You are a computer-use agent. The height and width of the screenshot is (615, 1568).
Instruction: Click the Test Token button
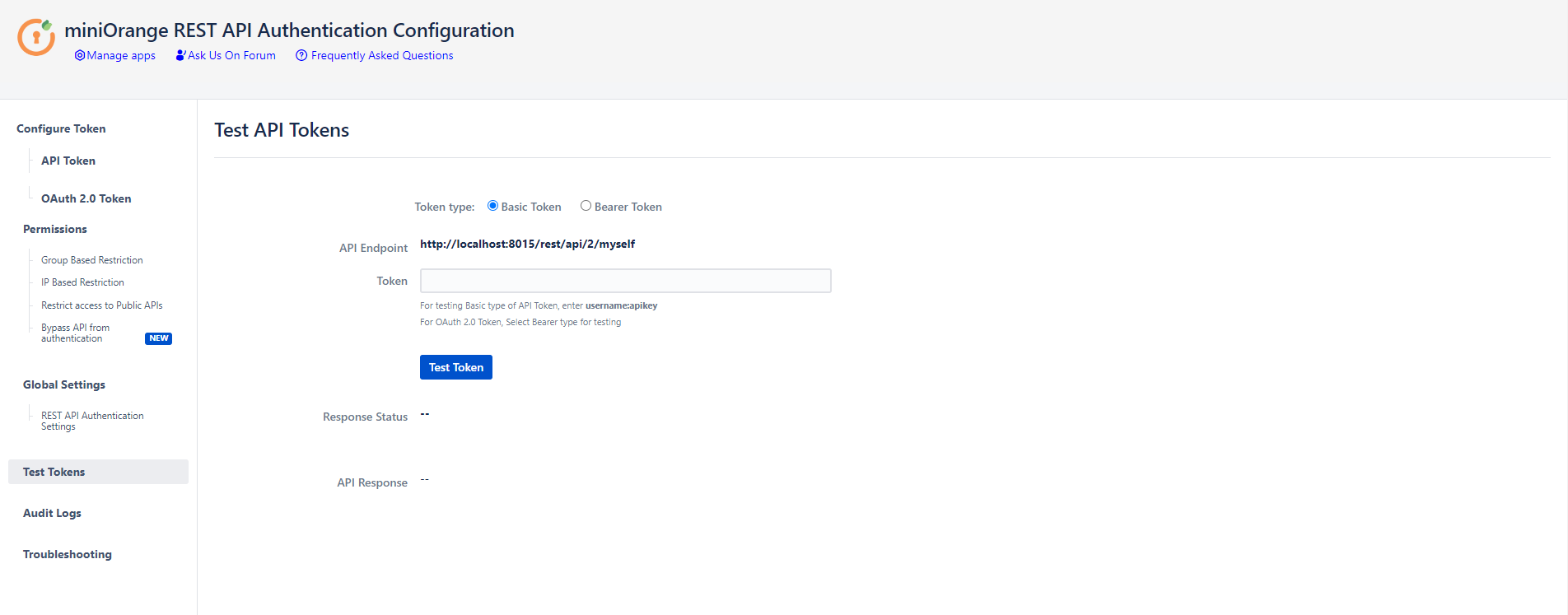click(456, 367)
